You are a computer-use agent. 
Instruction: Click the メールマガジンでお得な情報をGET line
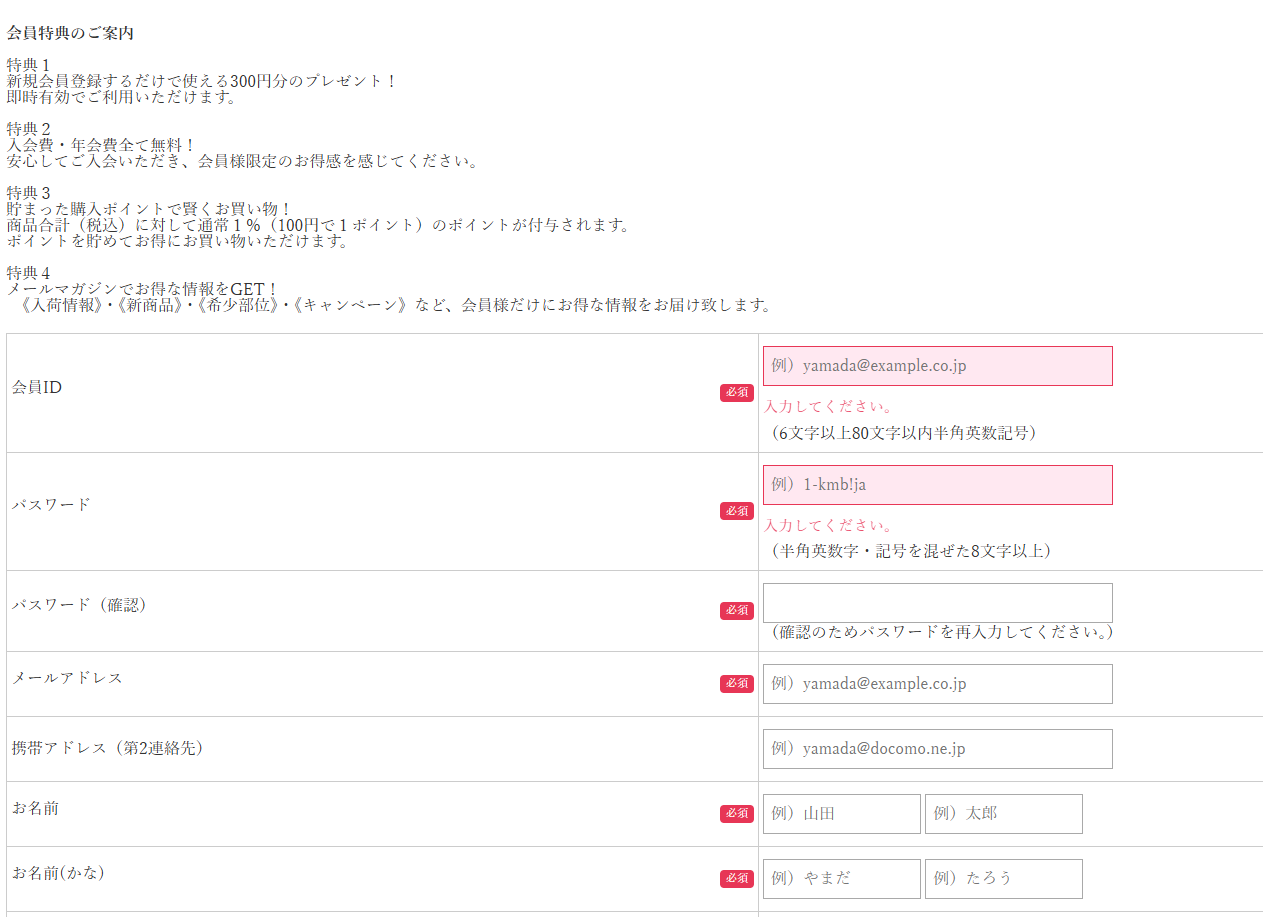143,289
